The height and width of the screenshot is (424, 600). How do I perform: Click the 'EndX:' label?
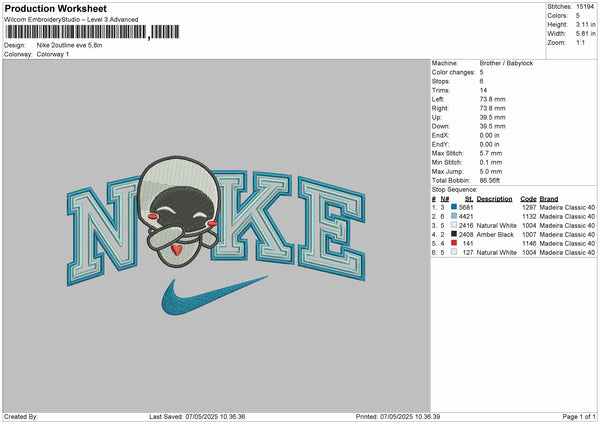pyautogui.click(x=440, y=135)
